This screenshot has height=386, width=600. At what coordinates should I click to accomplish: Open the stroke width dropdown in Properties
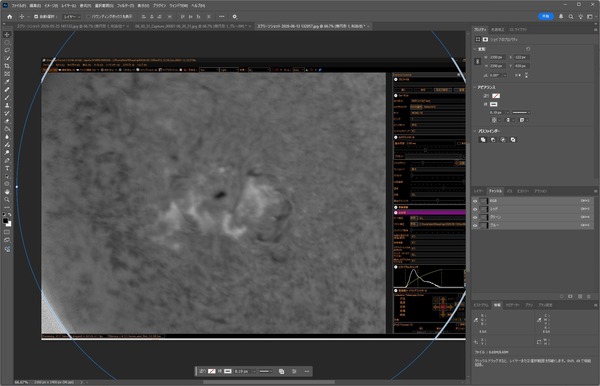(508, 112)
